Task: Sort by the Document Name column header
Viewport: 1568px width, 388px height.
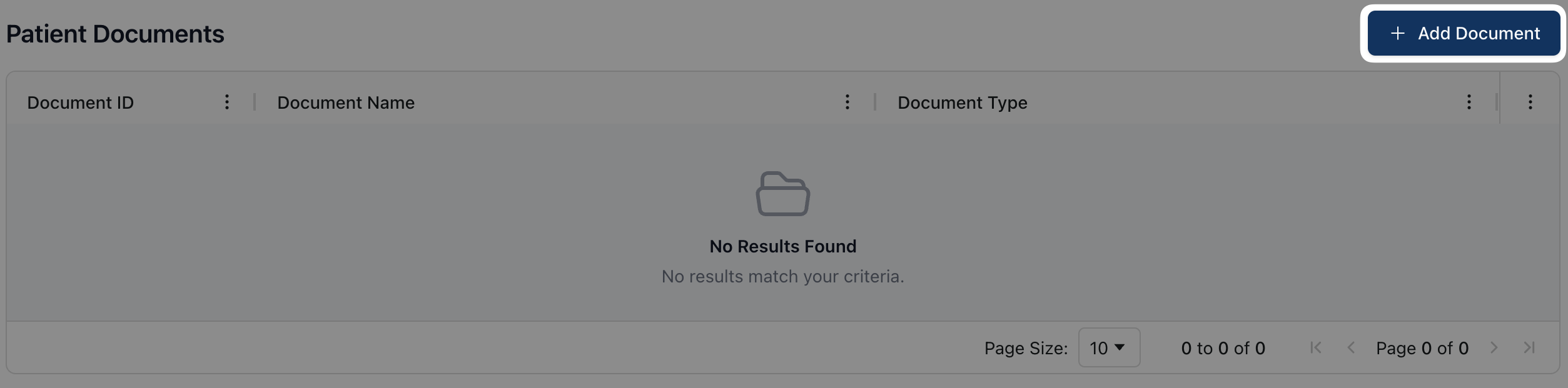Action: [346, 102]
